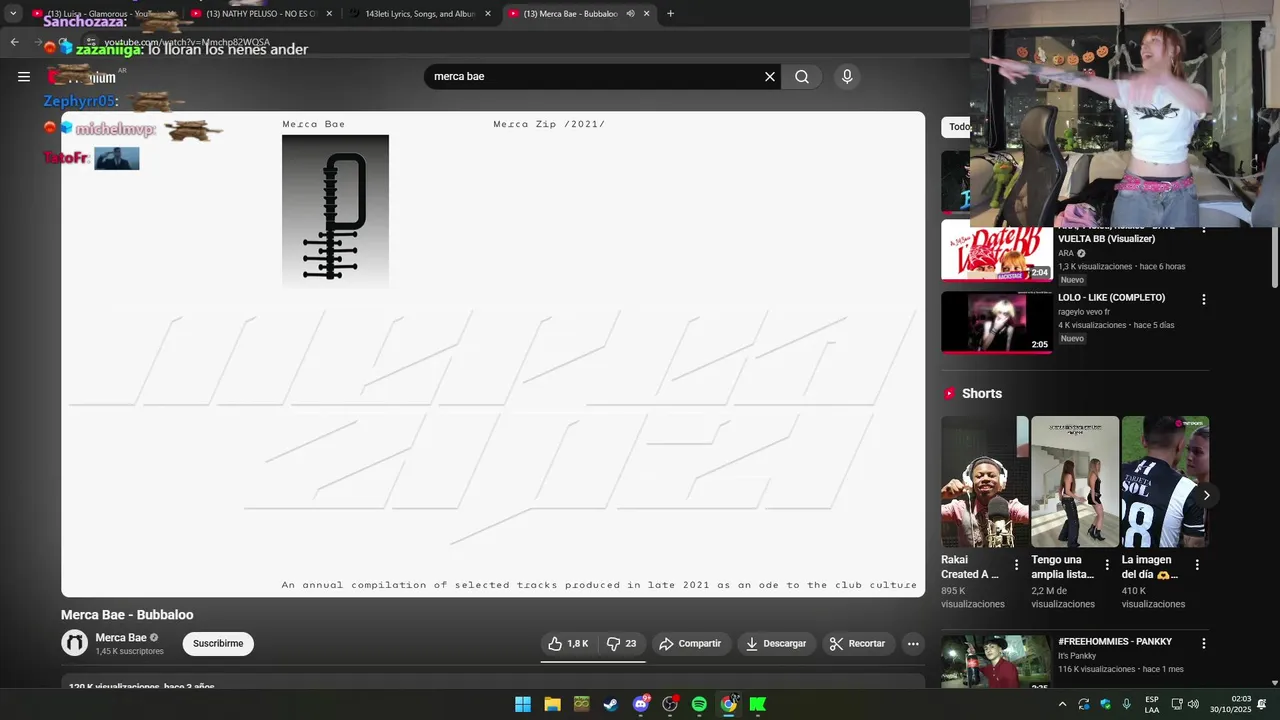The width and height of the screenshot is (1280, 720).
Task: Mute the Merca Bae tab audio
Action: (630, 14)
